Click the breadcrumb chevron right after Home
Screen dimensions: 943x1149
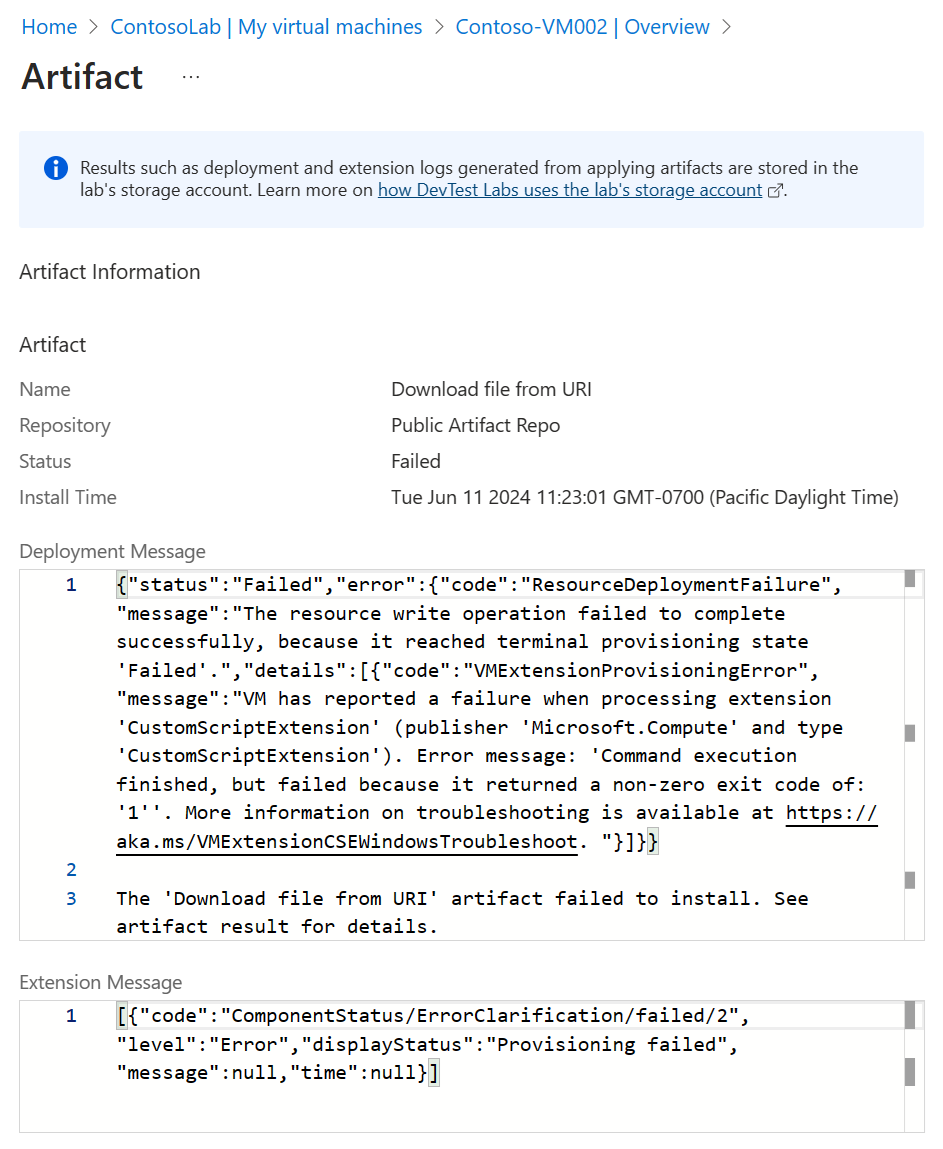94,27
